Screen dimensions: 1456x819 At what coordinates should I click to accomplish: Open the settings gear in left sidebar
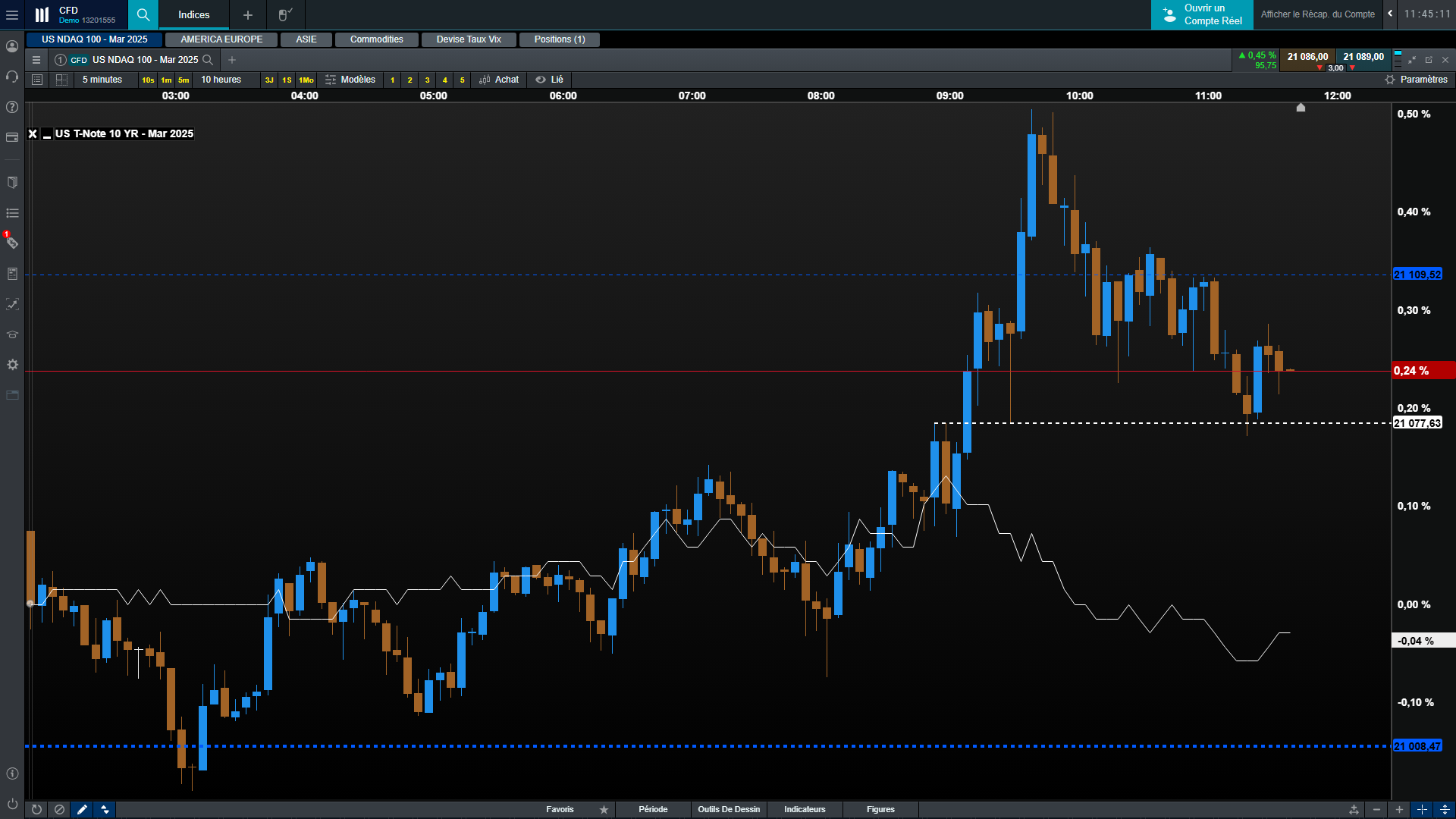(x=12, y=365)
